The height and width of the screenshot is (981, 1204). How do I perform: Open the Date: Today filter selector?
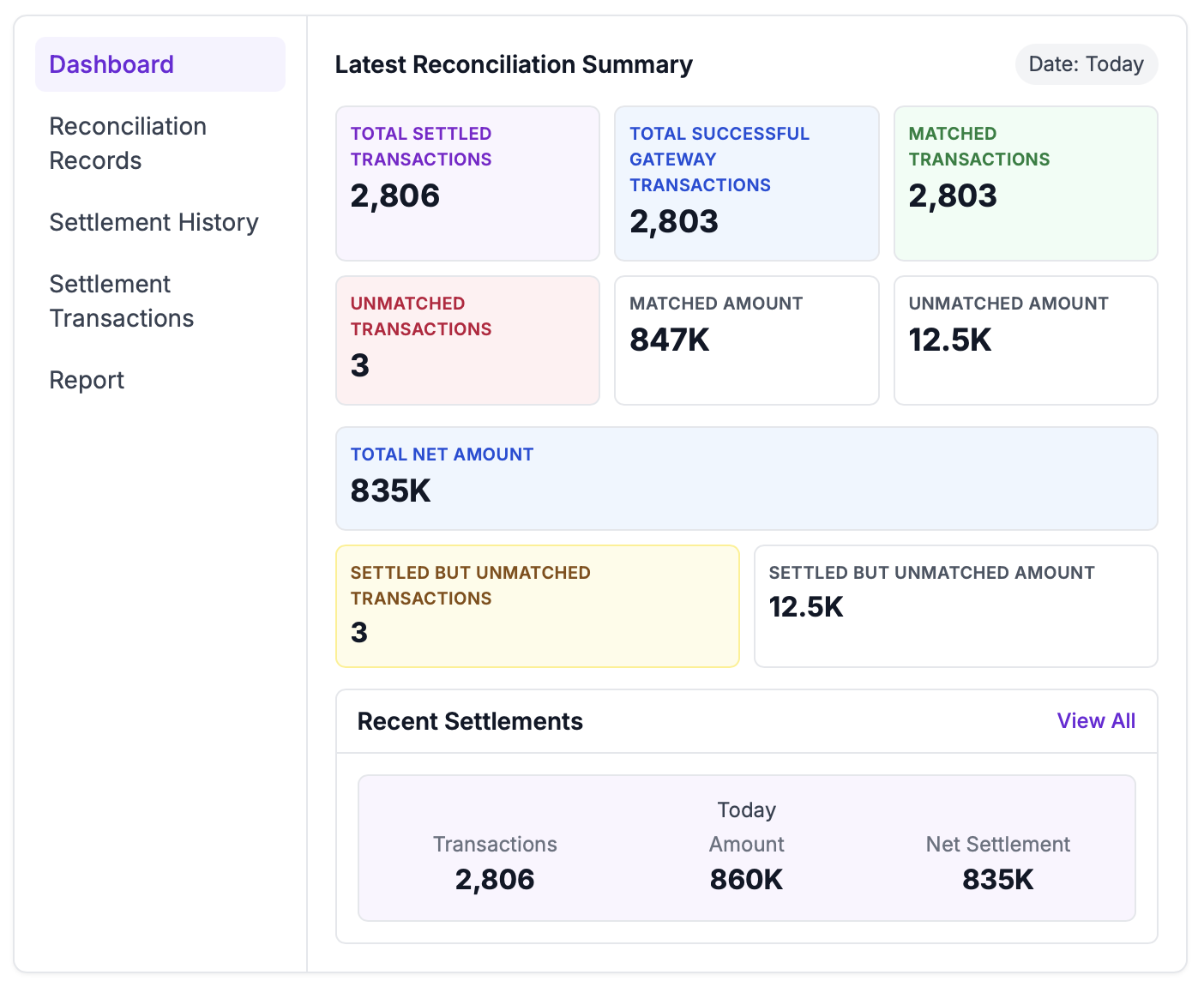1086,64
